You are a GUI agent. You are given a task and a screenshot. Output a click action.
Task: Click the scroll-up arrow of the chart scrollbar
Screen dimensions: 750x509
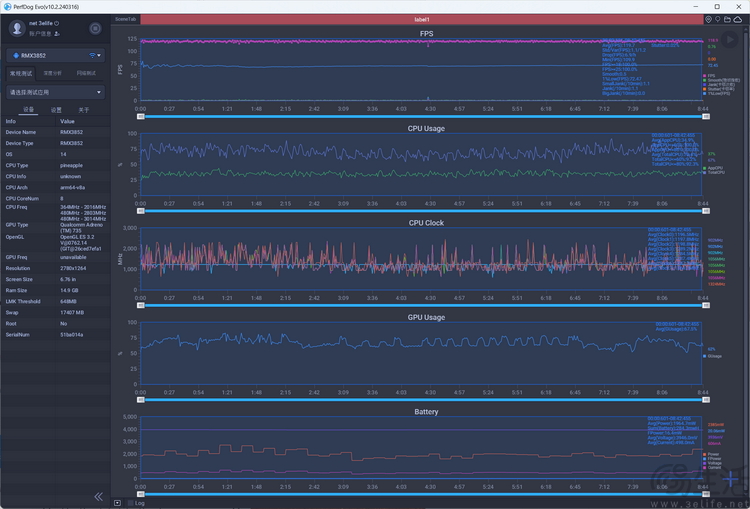[x=747, y=28]
